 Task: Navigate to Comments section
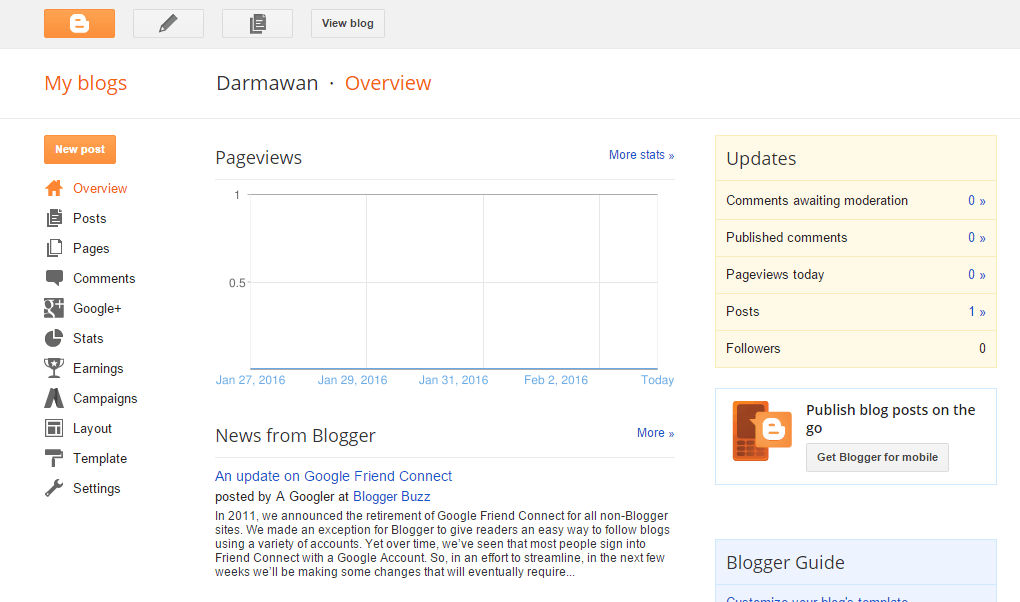[104, 278]
